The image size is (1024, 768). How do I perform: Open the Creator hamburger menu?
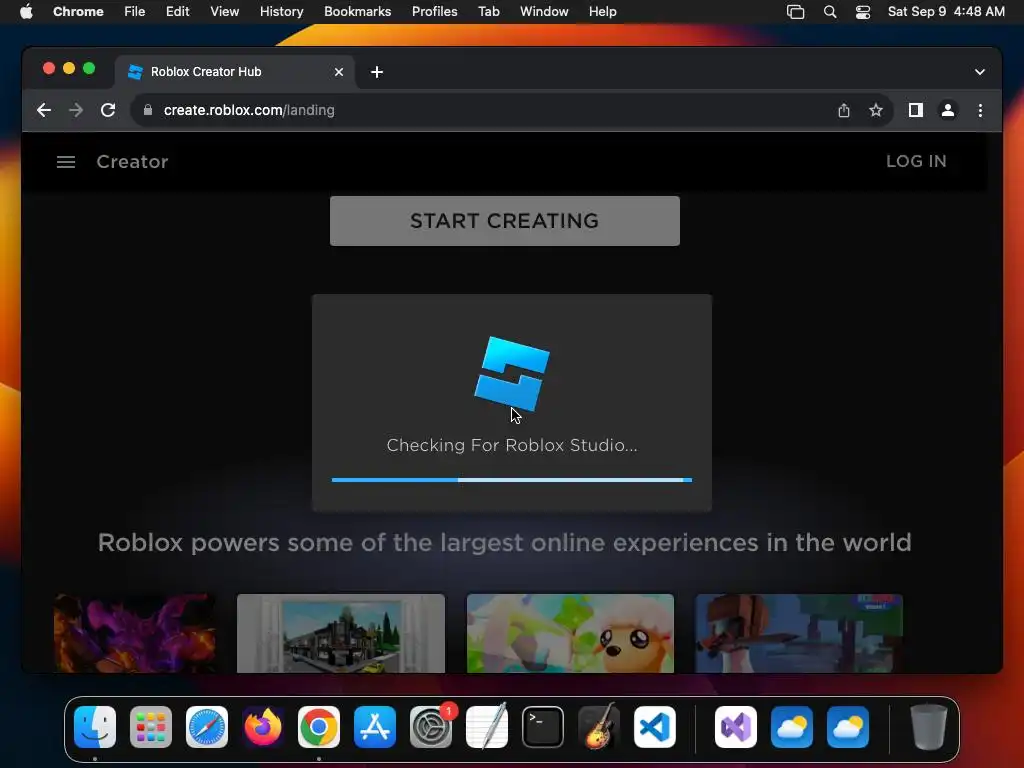66,162
